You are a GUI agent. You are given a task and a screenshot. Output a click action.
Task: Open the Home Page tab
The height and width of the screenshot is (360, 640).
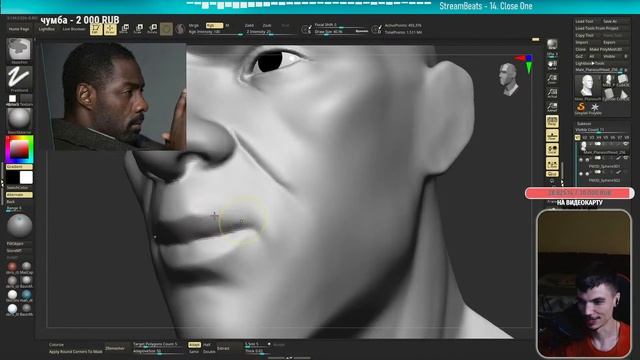pos(19,29)
